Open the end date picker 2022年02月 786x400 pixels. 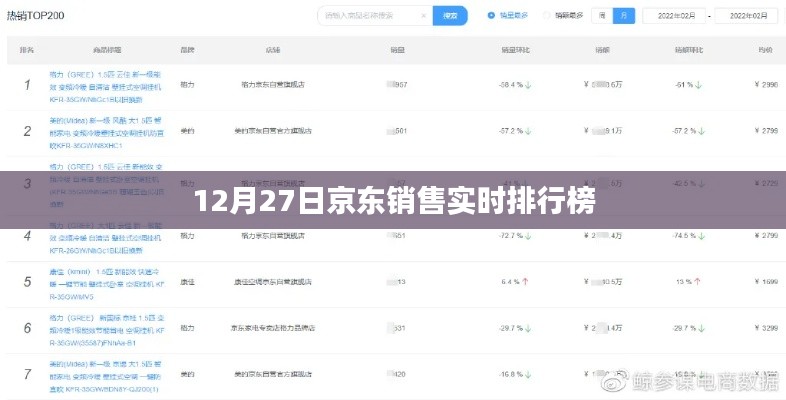(746, 16)
